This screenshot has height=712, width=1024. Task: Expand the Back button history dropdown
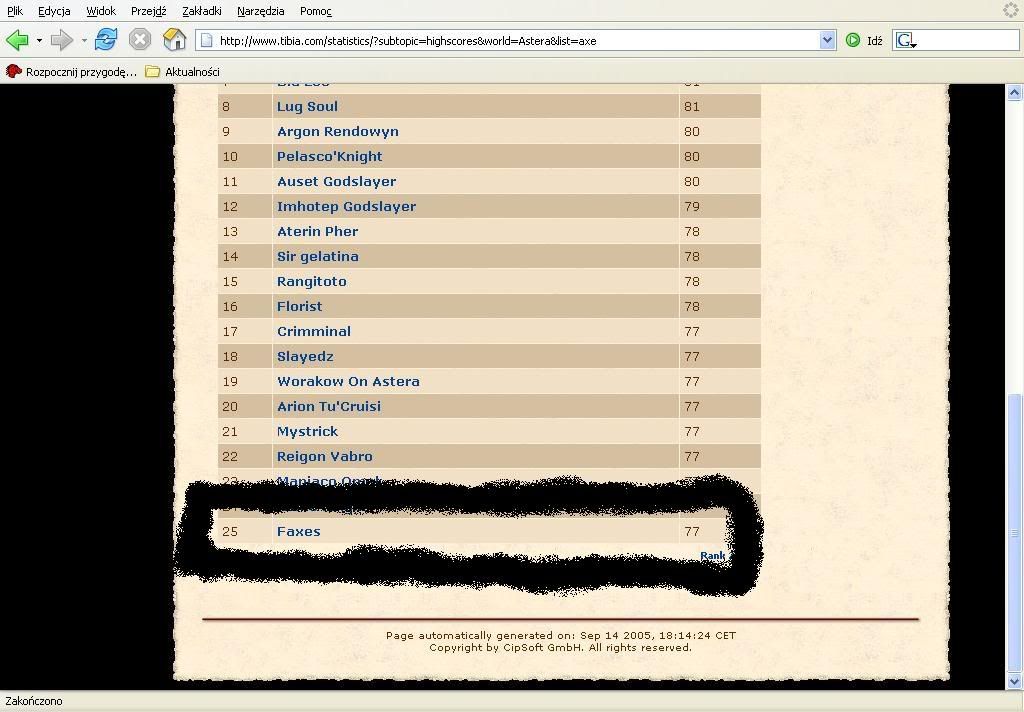39,41
